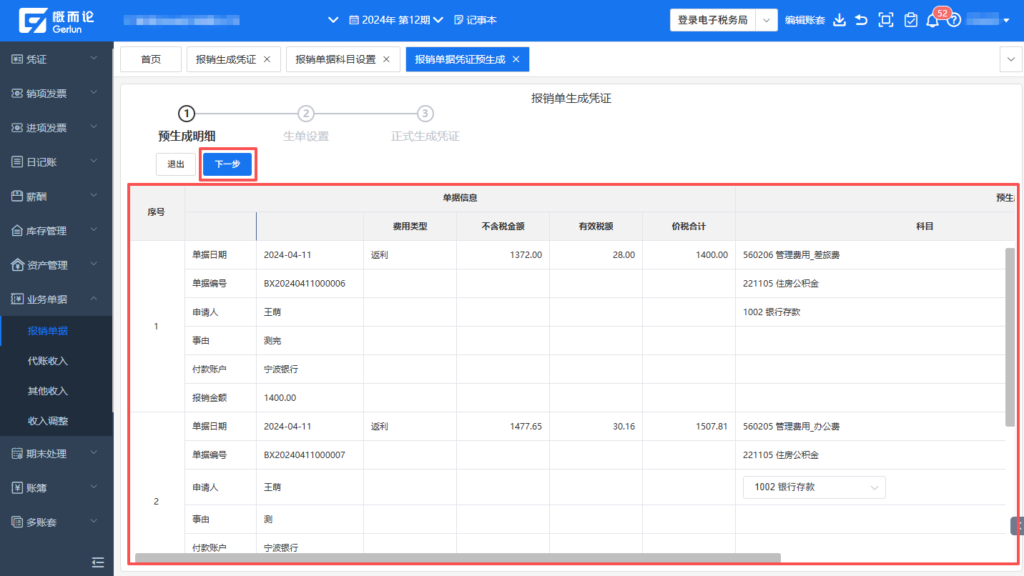Close the 报销单据科目设置 tab
This screenshot has width=1024, height=576.
(386, 60)
